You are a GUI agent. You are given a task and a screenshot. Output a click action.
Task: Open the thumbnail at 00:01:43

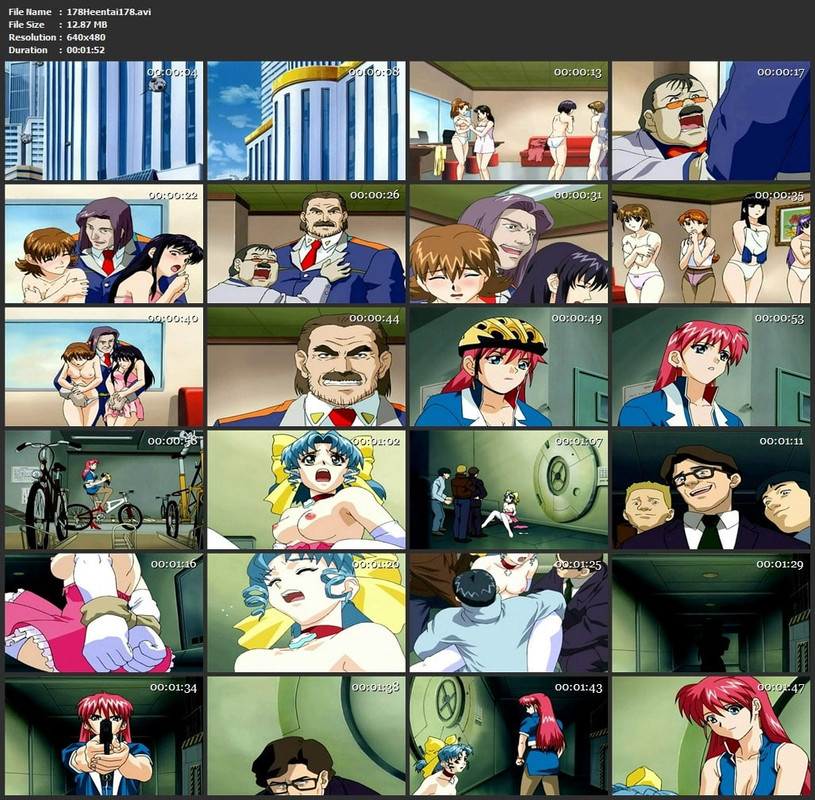coord(508,736)
